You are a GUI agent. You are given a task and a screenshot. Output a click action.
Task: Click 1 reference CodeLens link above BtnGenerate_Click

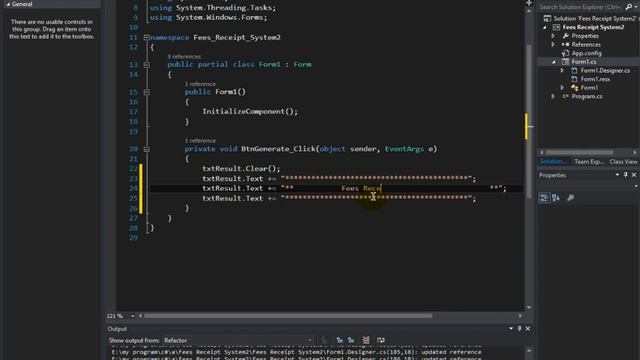pos(200,141)
